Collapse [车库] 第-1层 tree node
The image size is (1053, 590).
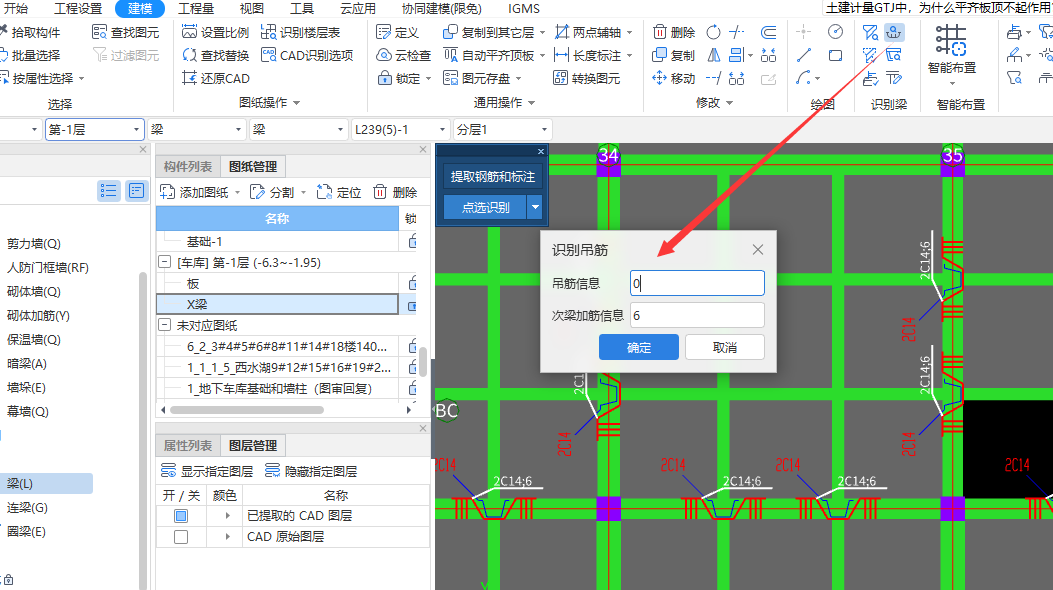coord(165,262)
